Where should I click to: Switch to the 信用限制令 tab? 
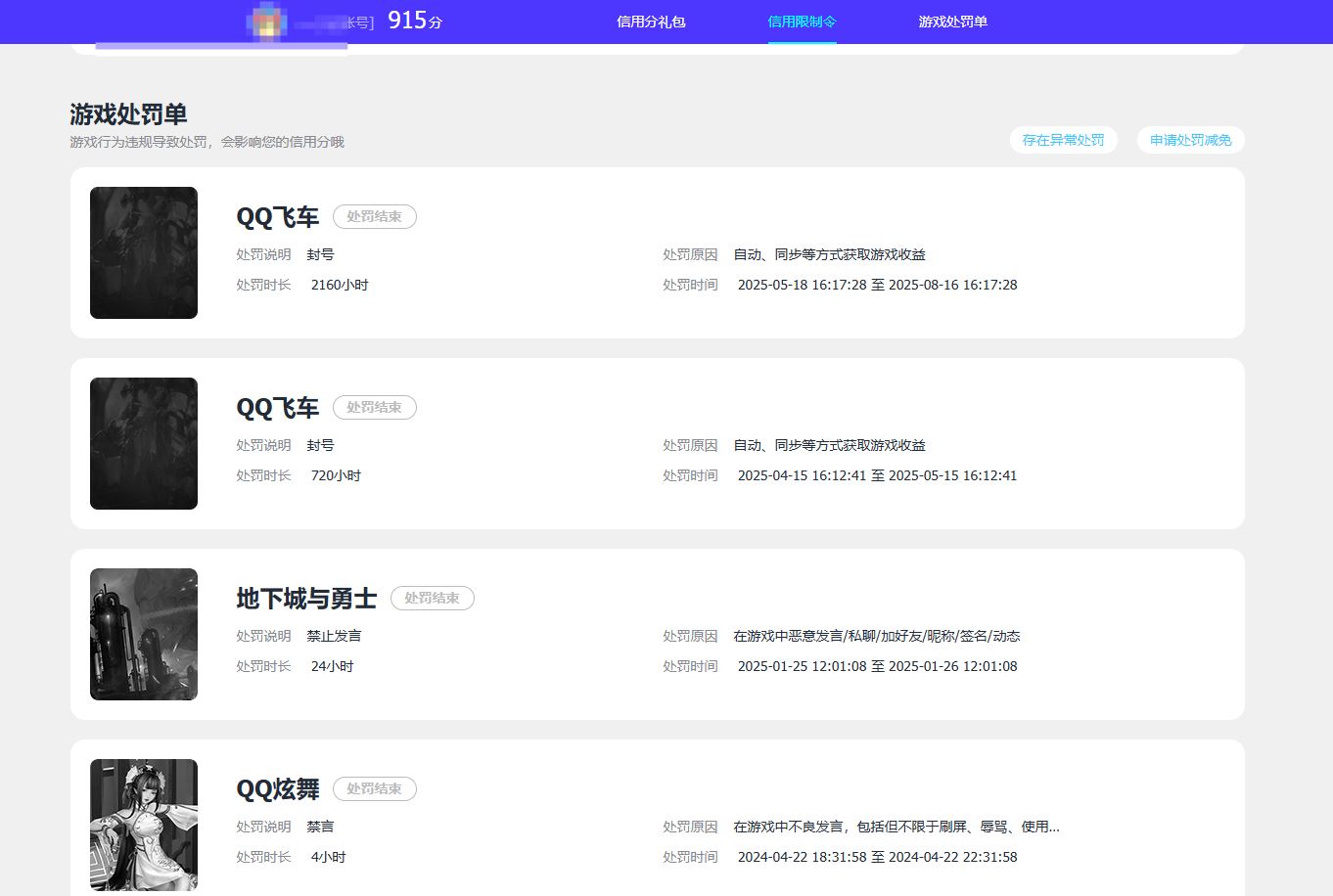802,22
